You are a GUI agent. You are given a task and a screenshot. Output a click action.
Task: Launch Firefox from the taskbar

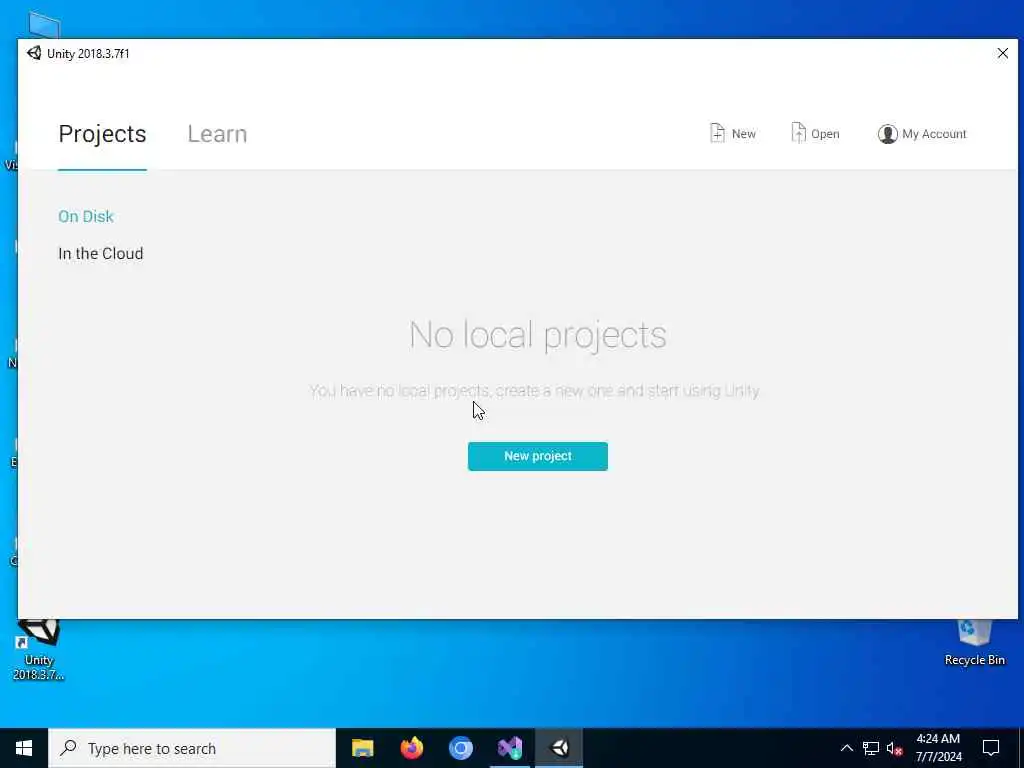coord(411,748)
